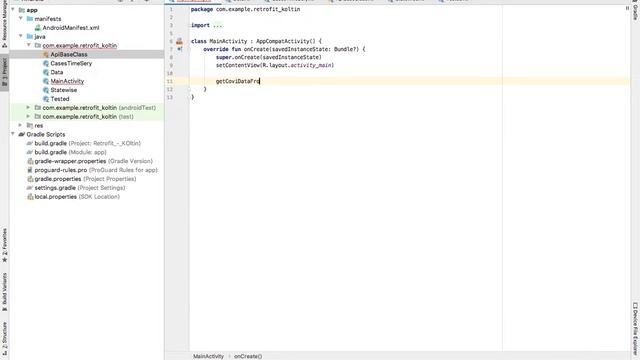The width and height of the screenshot is (640, 360).
Task: Expand the (test) package arrow
Action: pos(28,116)
